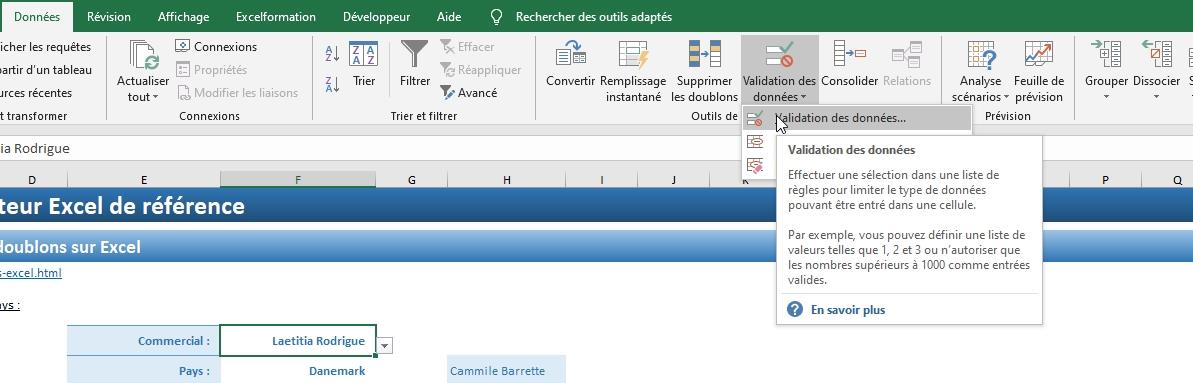Open the Affichage tab

(x=183, y=17)
